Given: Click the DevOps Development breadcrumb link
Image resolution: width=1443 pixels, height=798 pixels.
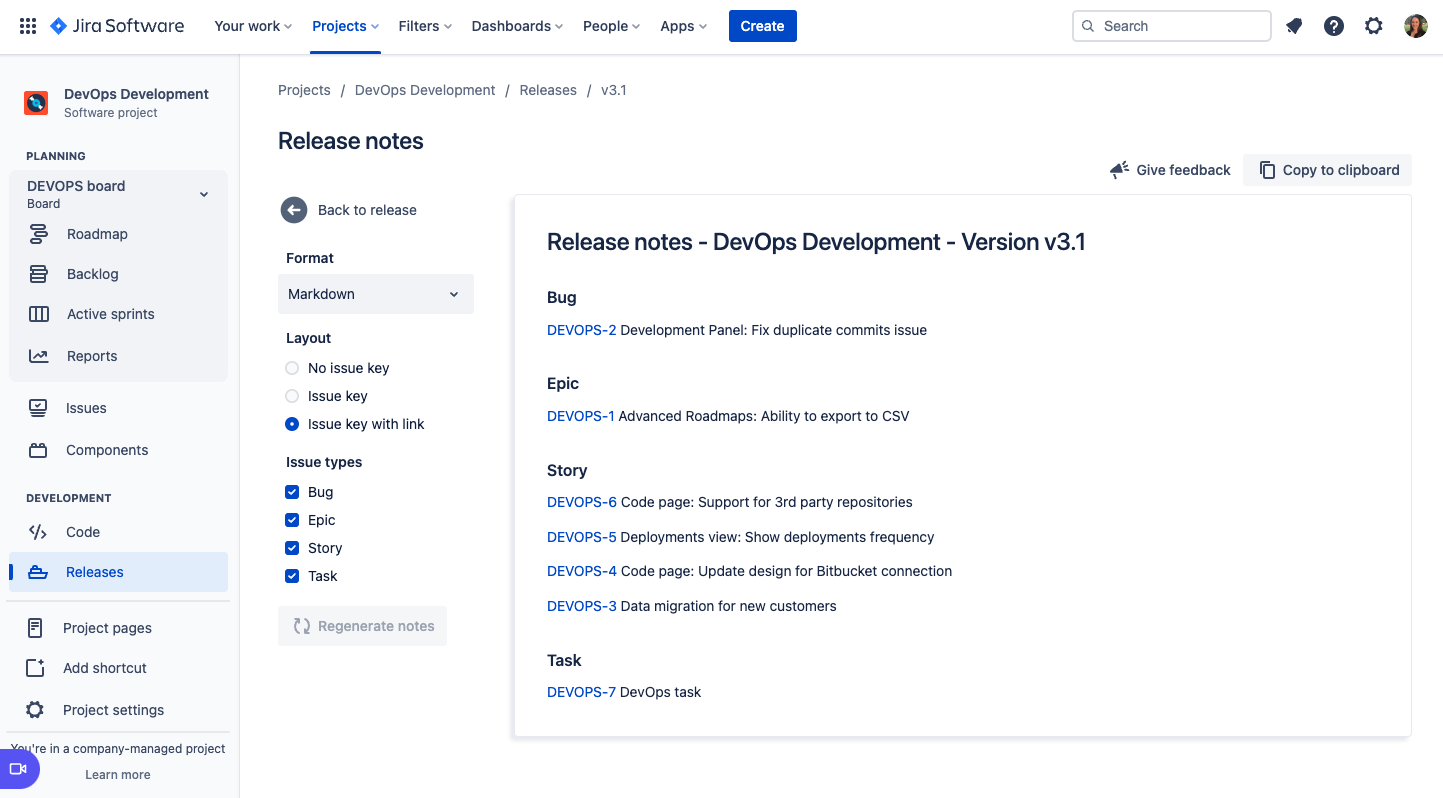Looking at the screenshot, I should (x=425, y=90).
